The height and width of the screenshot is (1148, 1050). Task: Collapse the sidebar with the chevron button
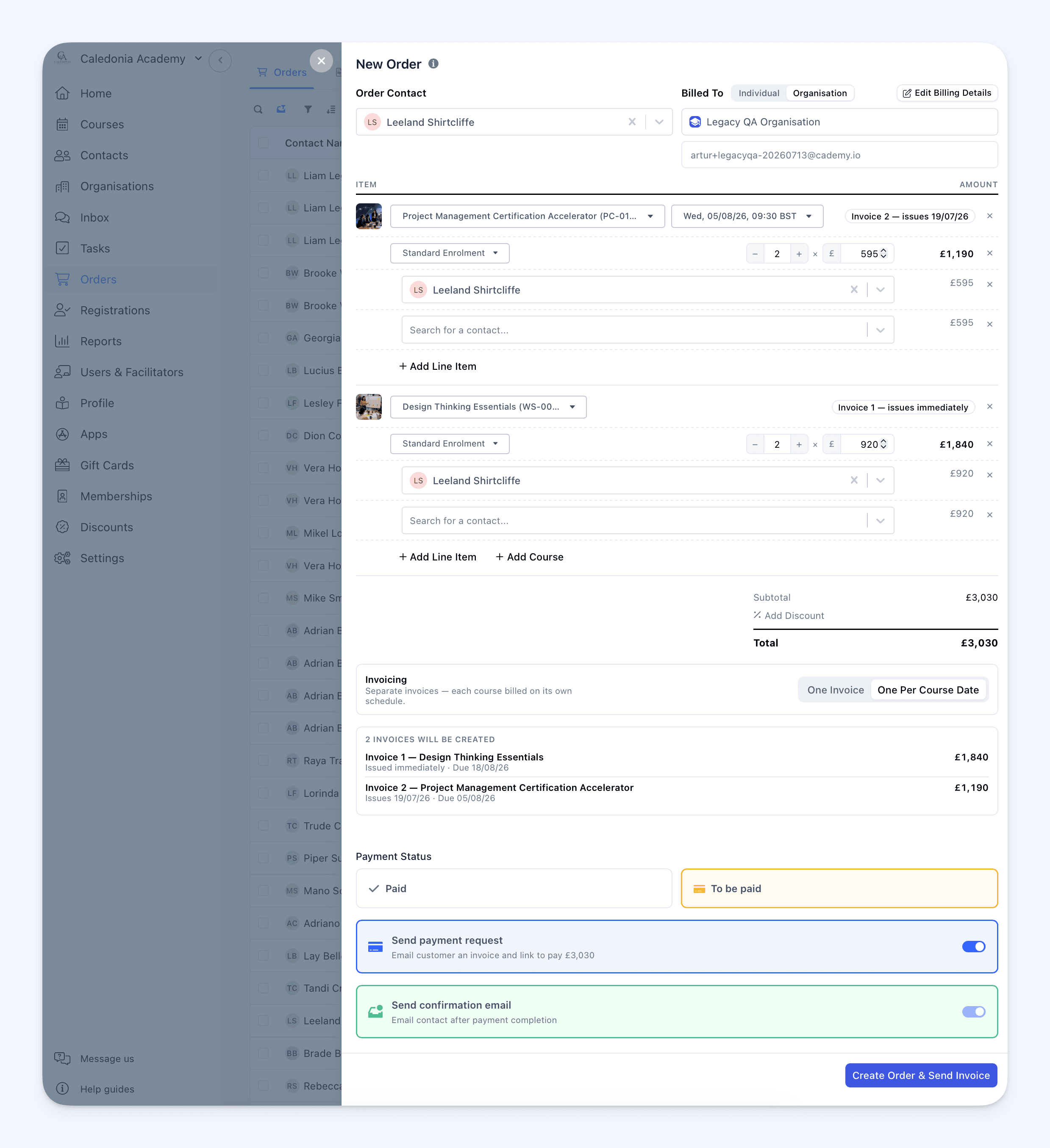click(220, 60)
